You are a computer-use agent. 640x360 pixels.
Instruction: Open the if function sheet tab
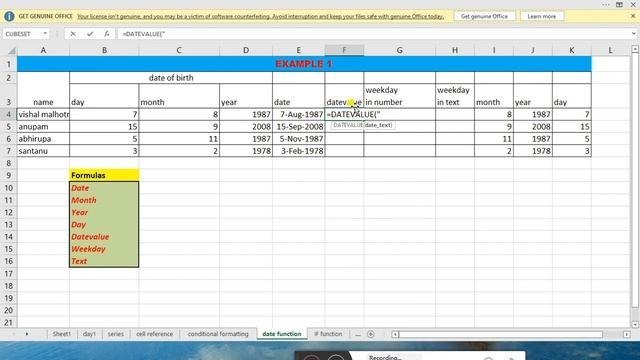click(x=328, y=334)
